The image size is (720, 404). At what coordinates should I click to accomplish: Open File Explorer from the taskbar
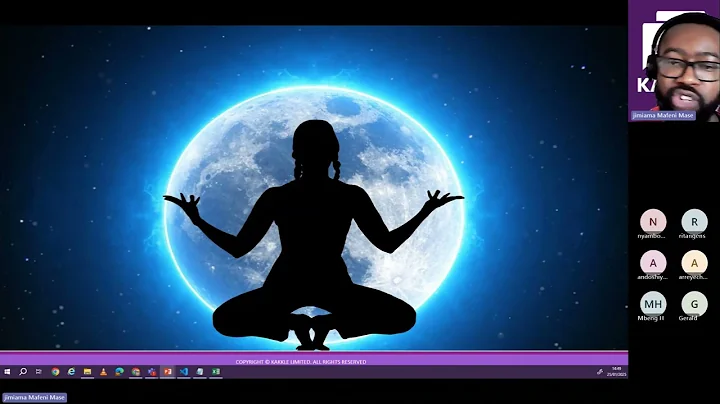point(87,372)
